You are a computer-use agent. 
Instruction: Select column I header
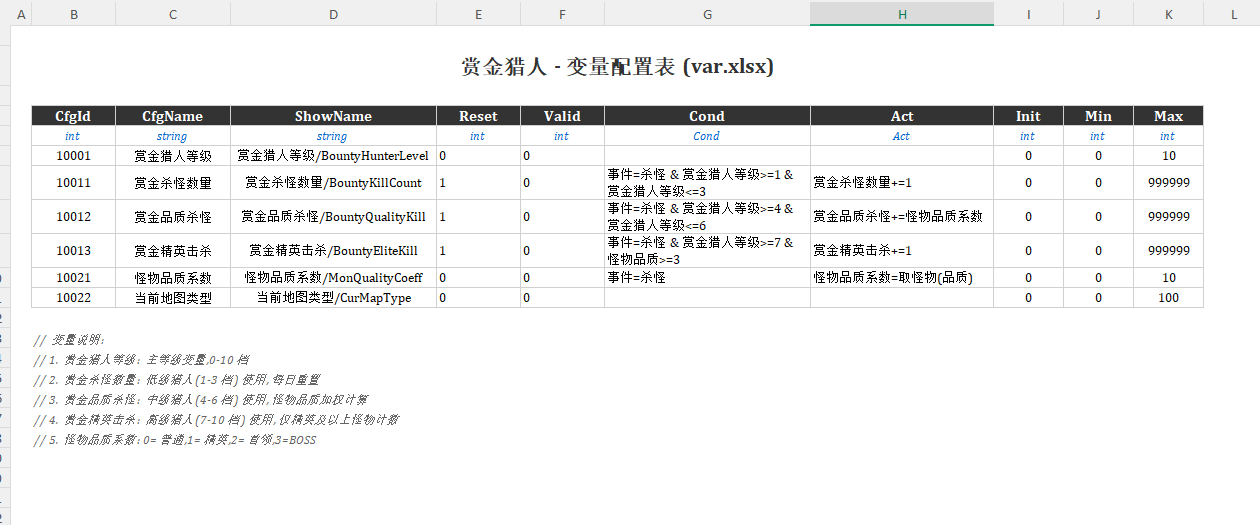pyautogui.click(x=1028, y=13)
